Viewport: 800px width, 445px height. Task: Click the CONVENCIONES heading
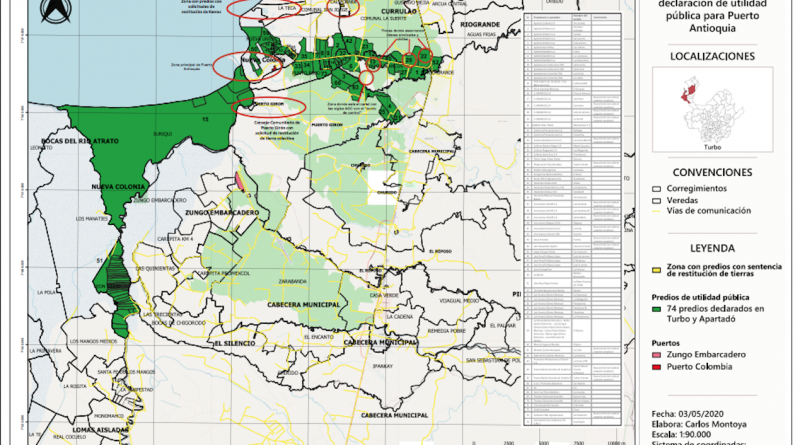(713, 171)
